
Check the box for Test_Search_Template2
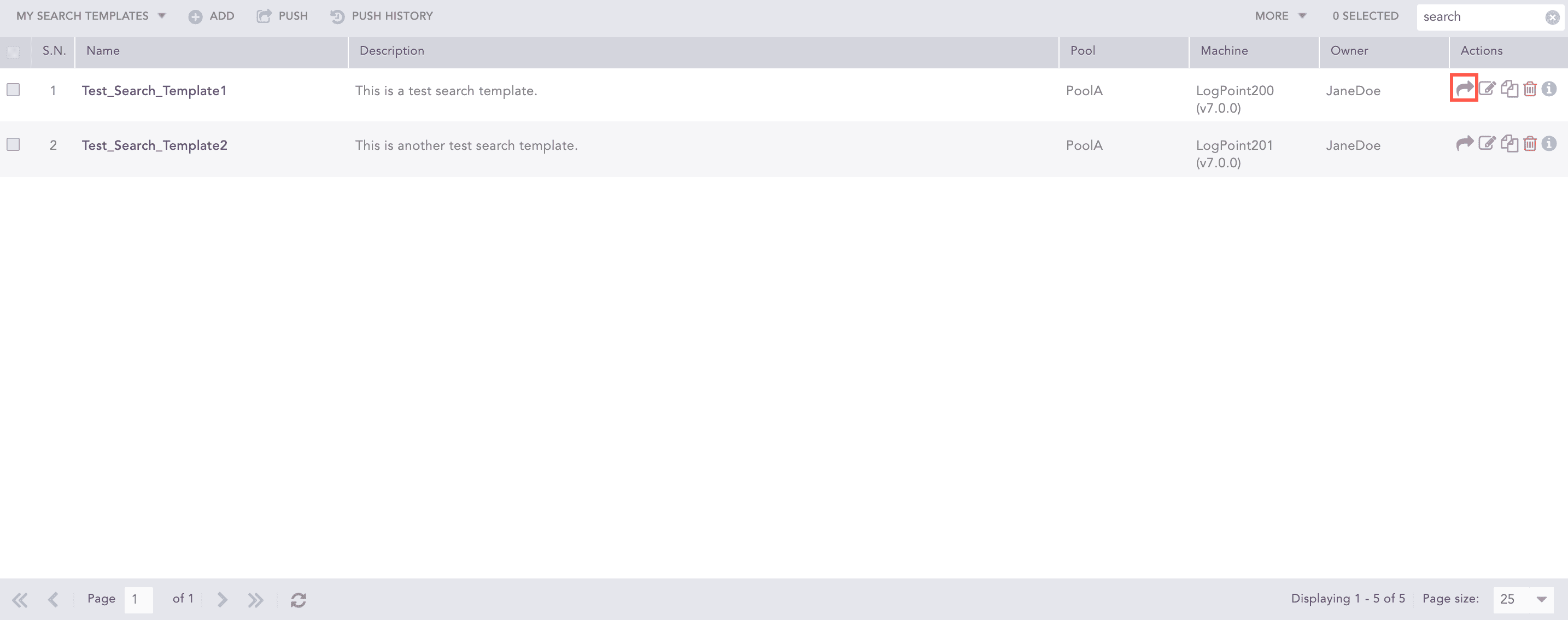click(13, 144)
